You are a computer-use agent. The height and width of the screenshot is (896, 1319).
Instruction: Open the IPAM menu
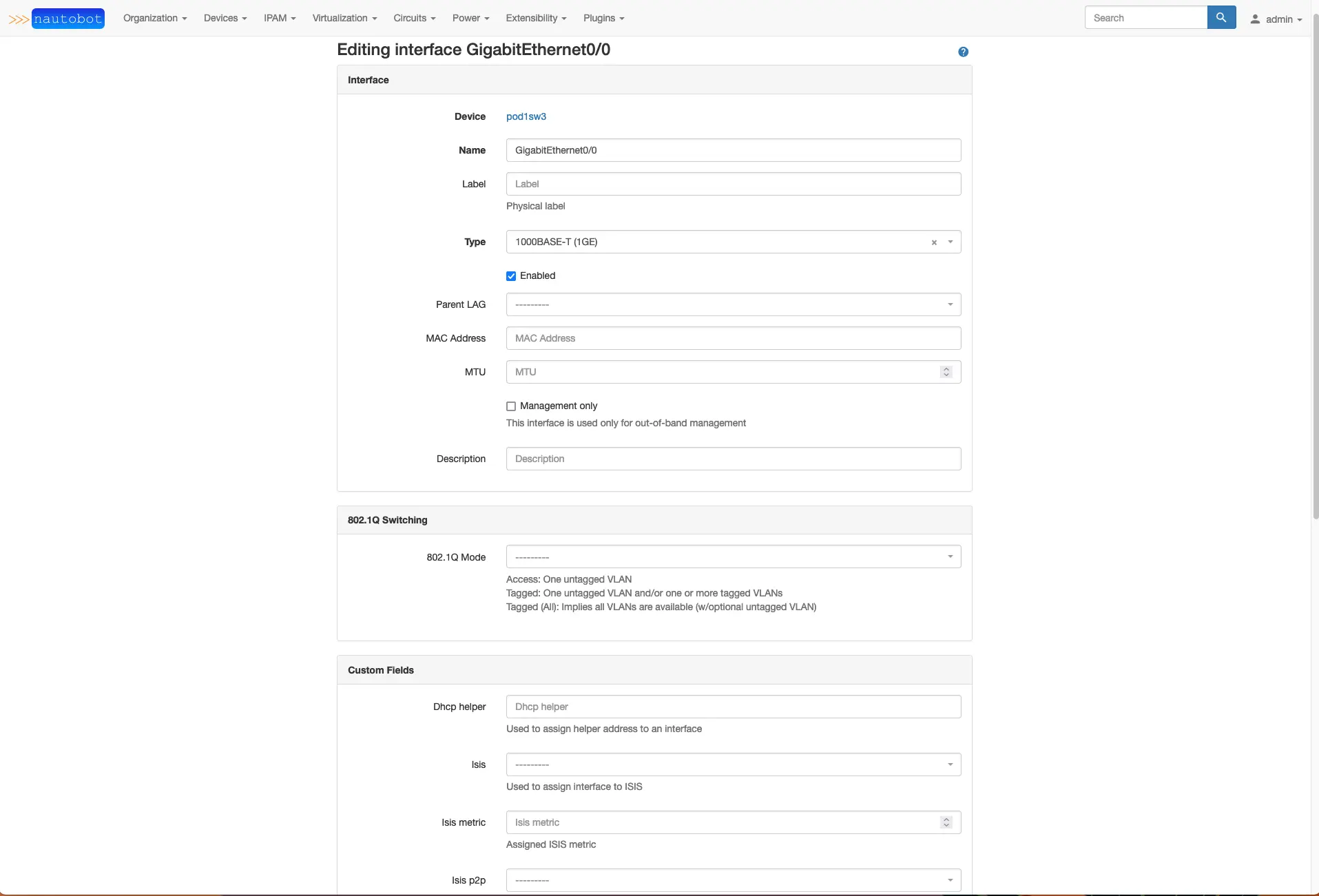click(279, 18)
